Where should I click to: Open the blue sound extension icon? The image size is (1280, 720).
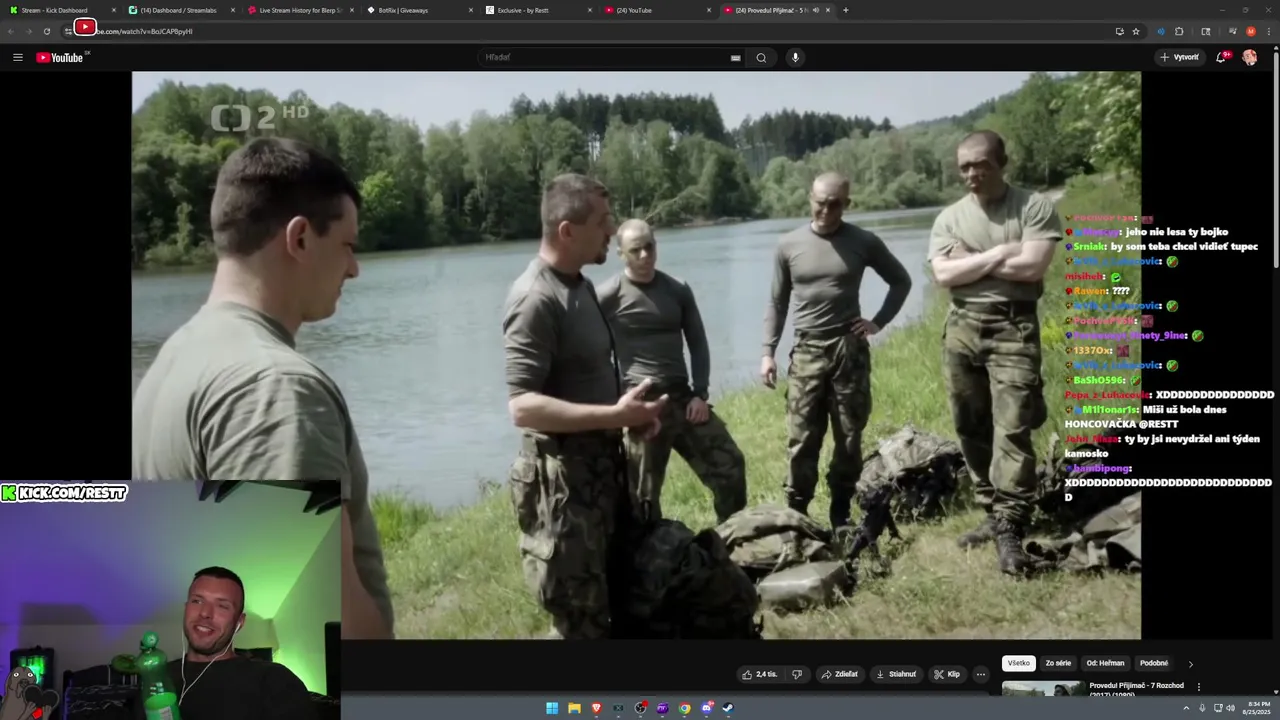[1161, 31]
